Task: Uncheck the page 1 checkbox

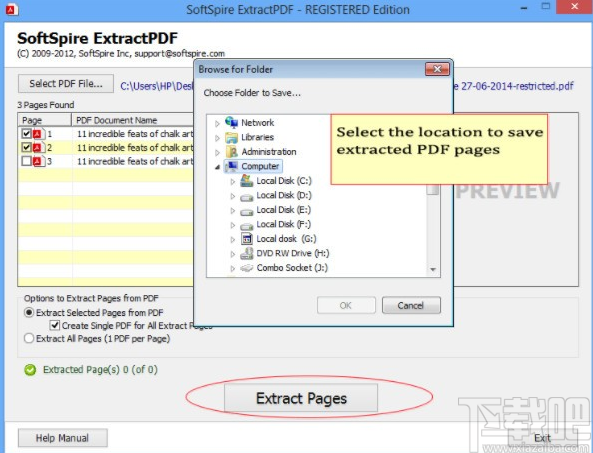Action: tap(26, 133)
